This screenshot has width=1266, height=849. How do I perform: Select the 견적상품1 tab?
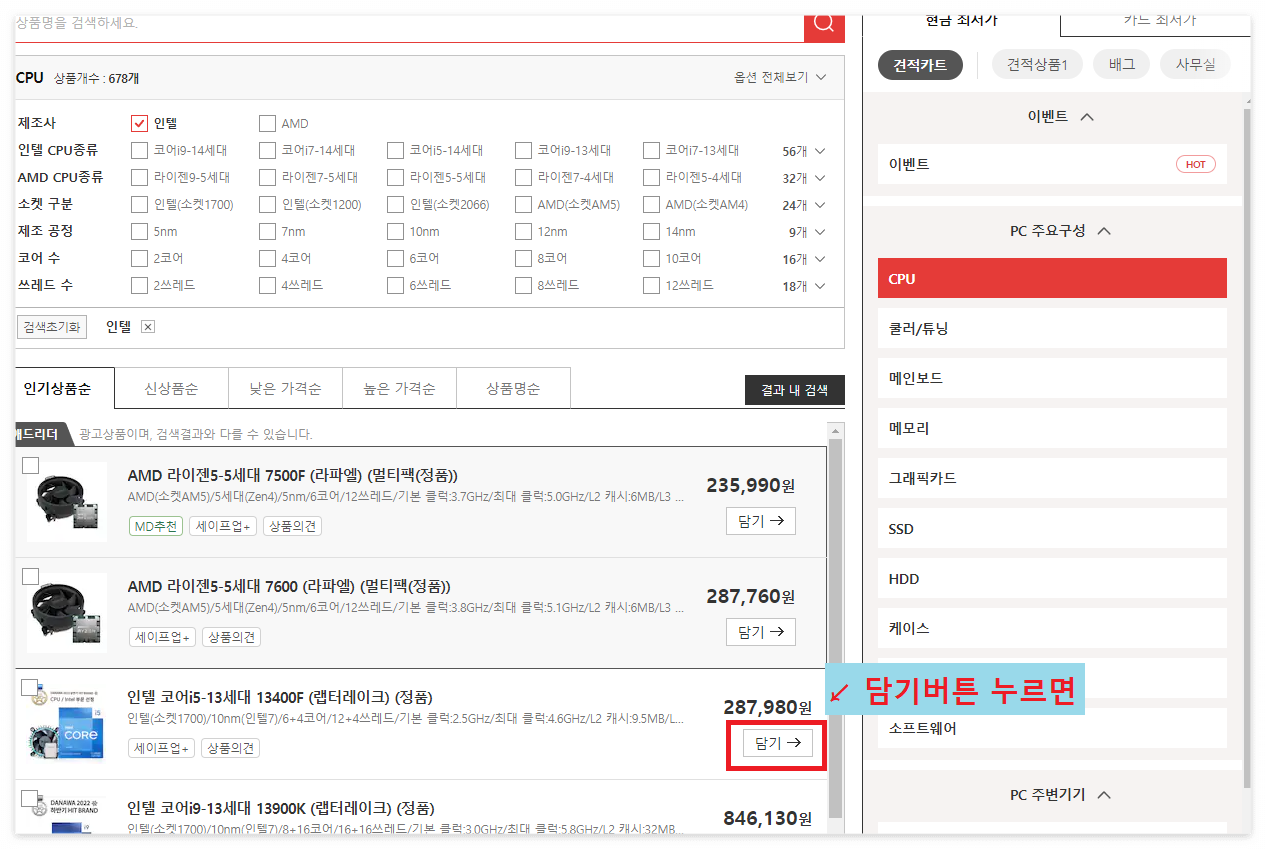pyautogui.click(x=1037, y=65)
